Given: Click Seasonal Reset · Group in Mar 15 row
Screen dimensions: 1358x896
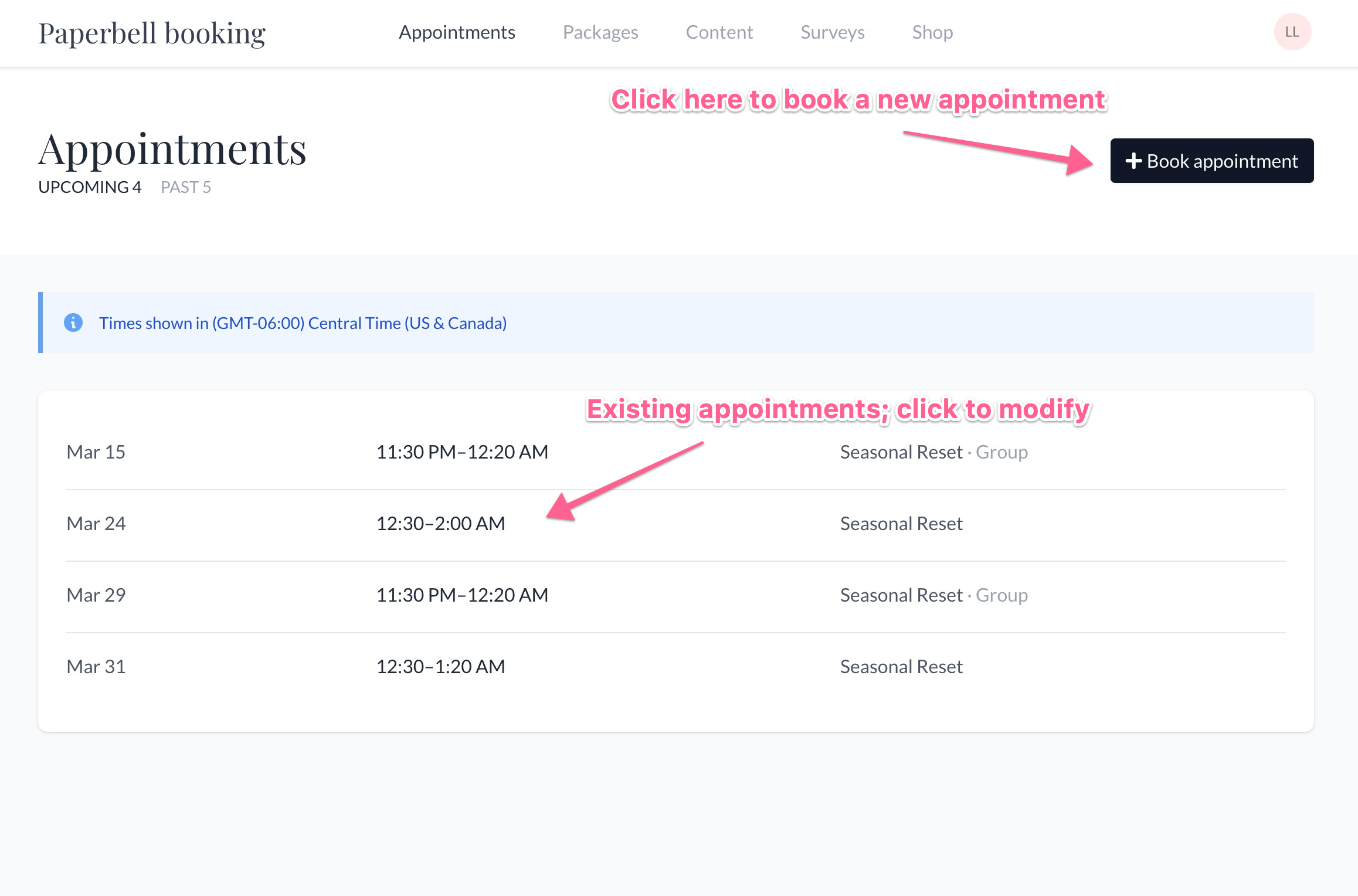Looking at the screenshot, I should click(934, 452).
